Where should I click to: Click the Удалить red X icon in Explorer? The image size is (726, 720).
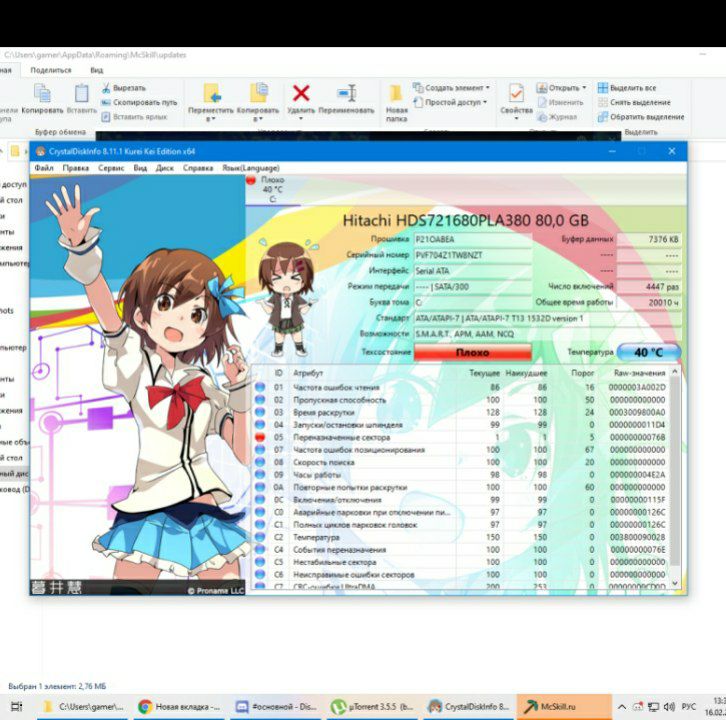[x=301, y=93]
